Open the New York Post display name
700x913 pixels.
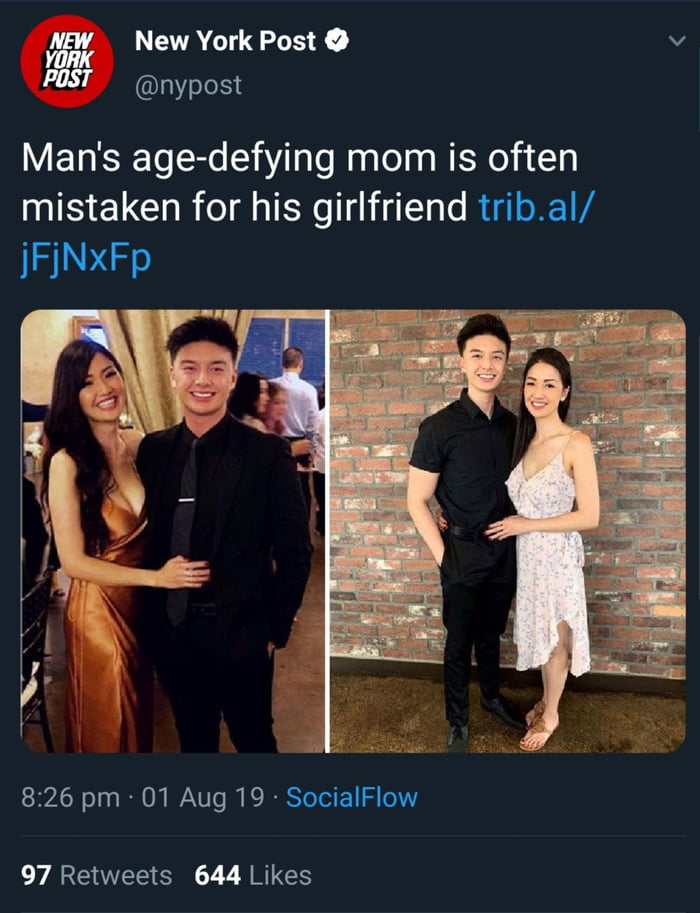225,41
